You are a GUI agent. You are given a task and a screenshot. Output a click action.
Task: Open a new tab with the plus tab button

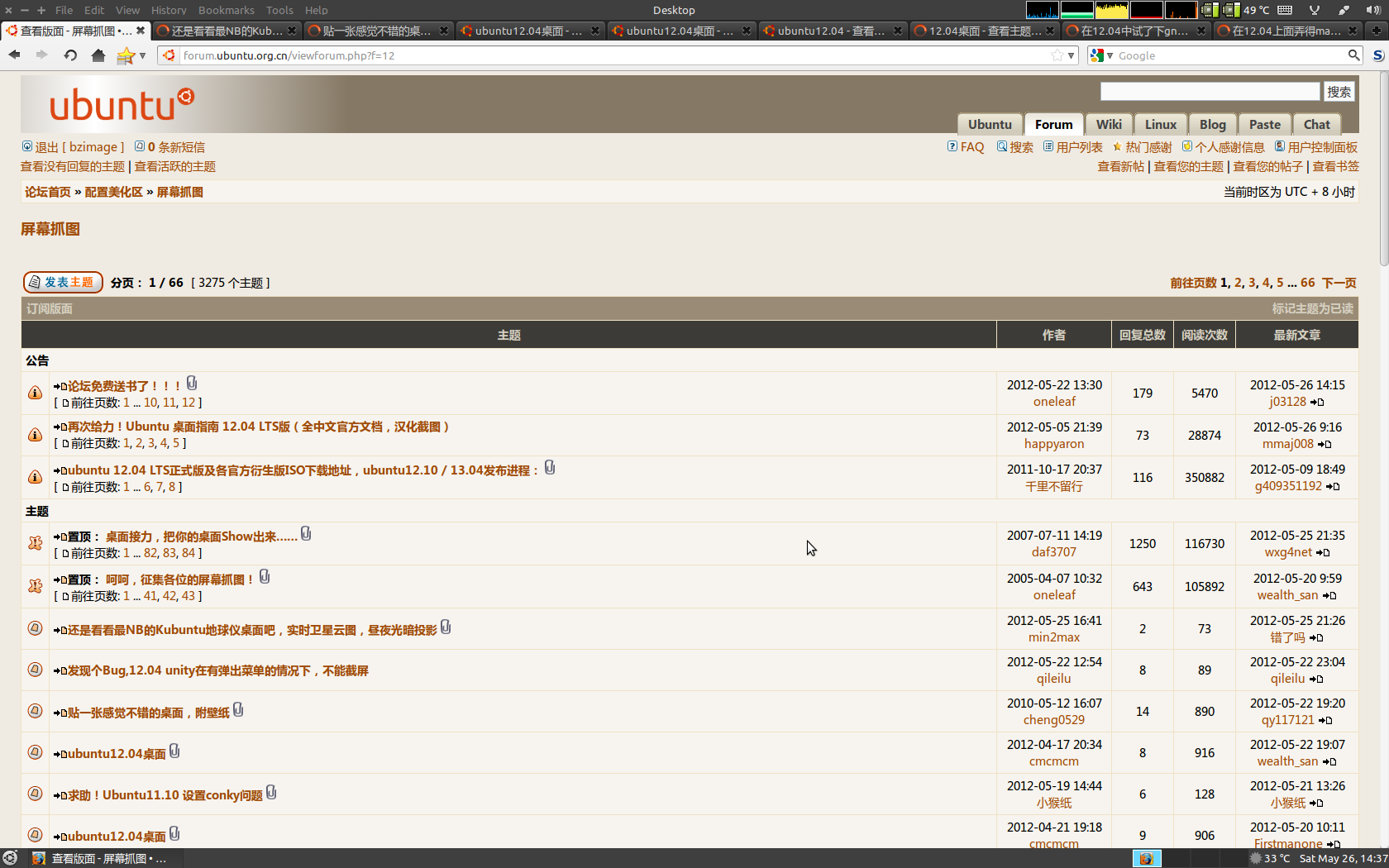click(x=1376, y=31)
